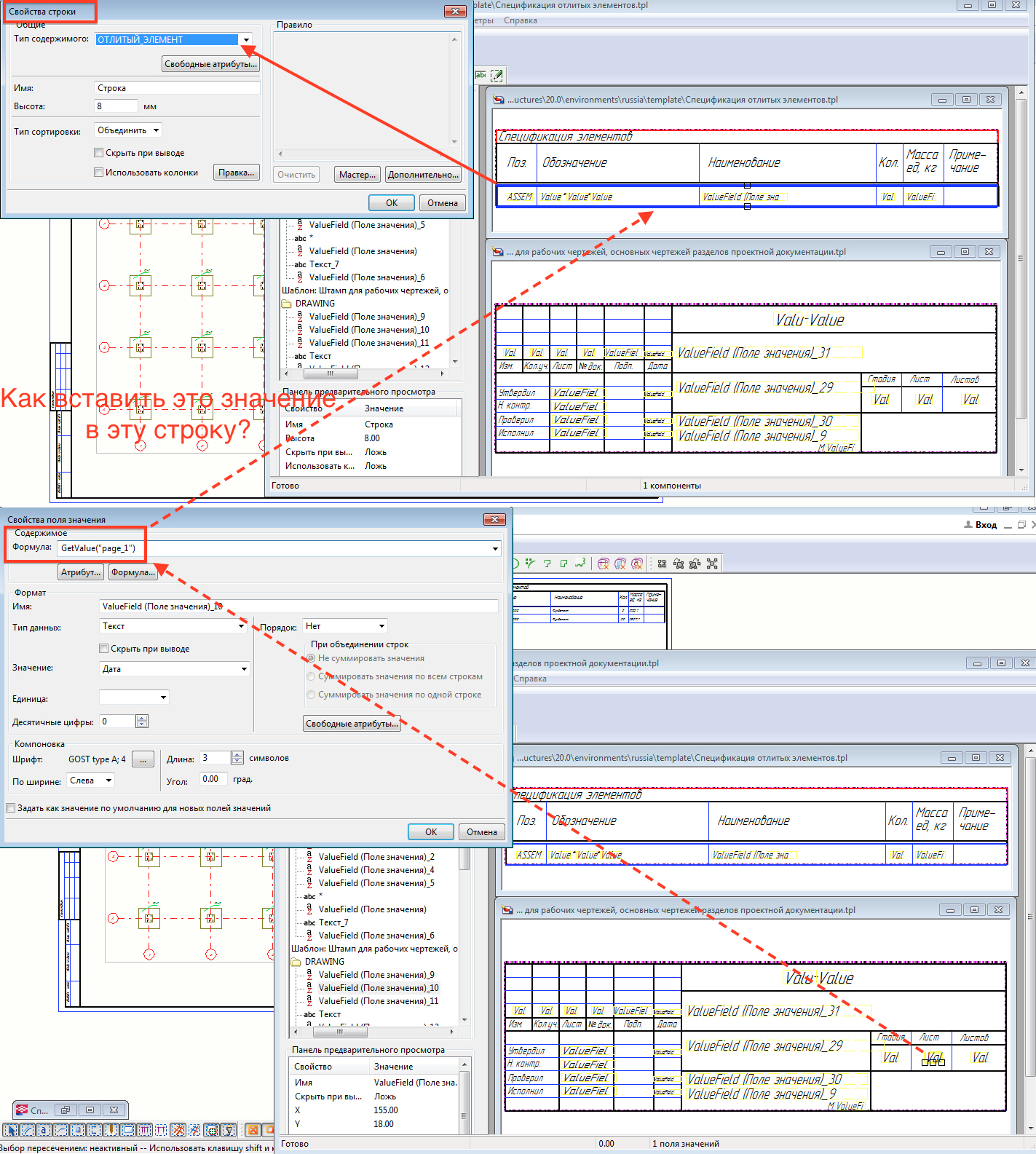Check 'Скрыть при выводе' in row properties dialog

(x=98, y=153)
